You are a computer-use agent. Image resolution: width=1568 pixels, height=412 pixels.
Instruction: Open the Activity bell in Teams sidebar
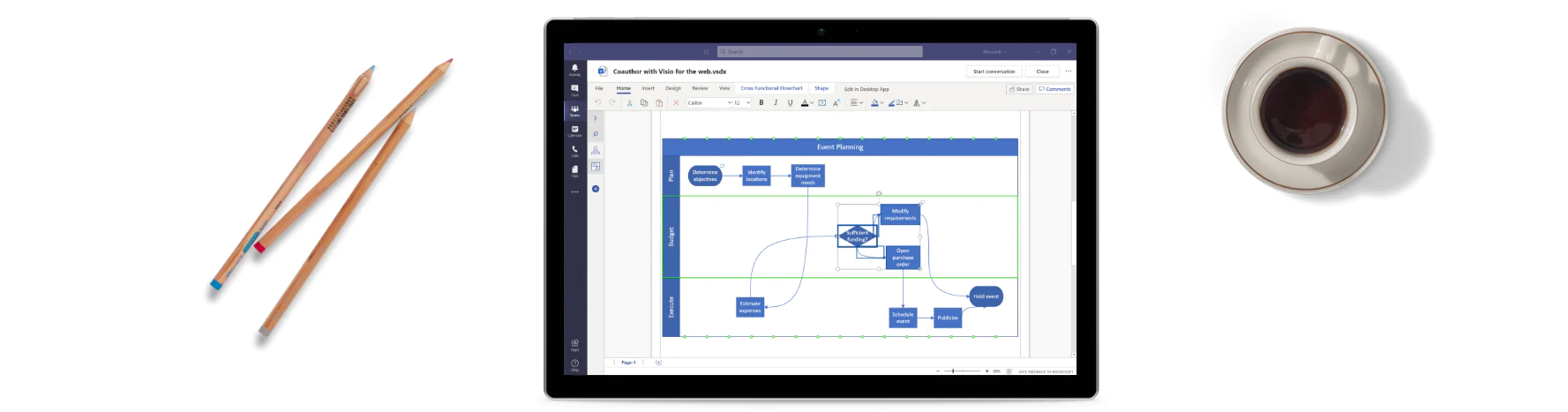[x=574, y=69]
